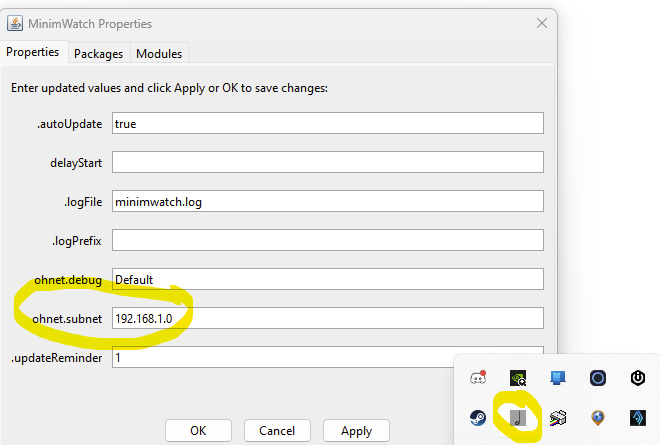The height and width of the screenshot is (445, 660).
Task: Switch to the Packages tab
Action: pos(98,53)
